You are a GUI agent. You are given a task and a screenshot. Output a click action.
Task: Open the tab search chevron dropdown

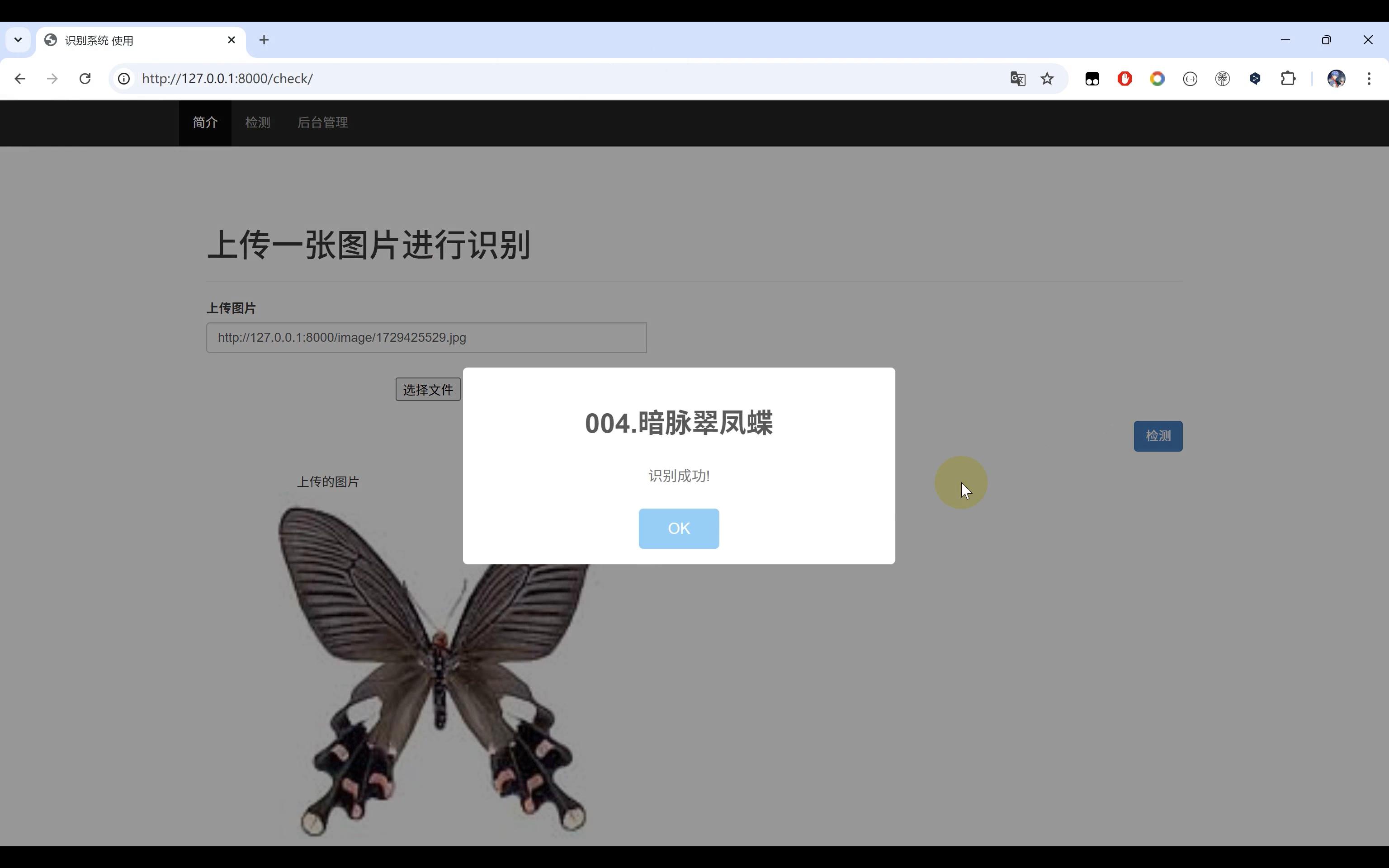17,40
